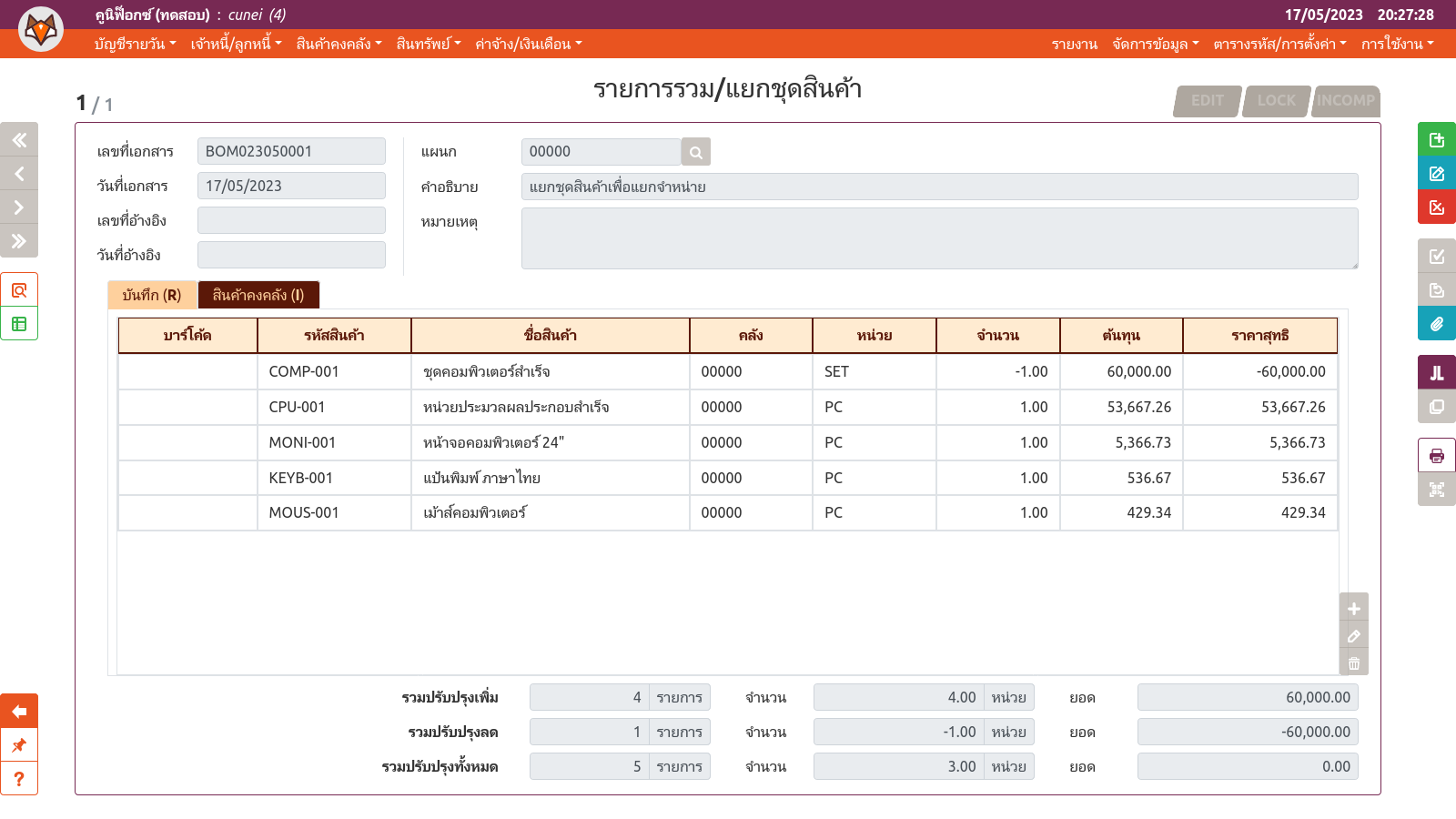
Task: Expand the จัดการข้อมูล dropdown menu
Action: click(1155, 44)
